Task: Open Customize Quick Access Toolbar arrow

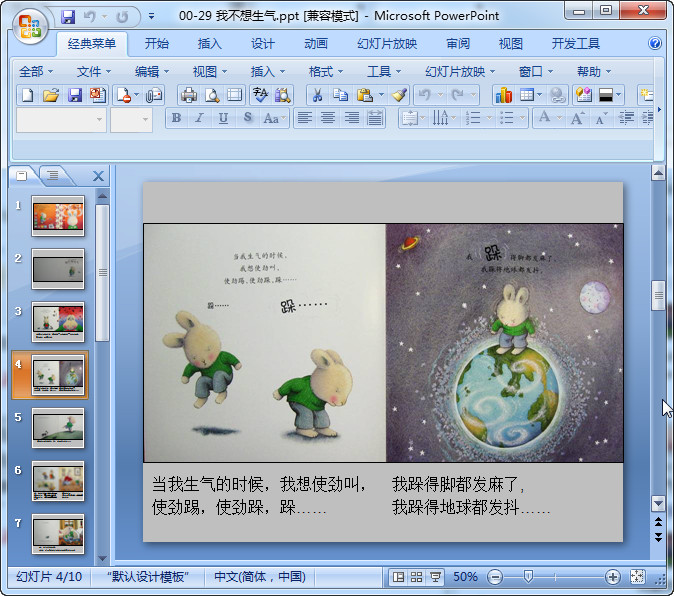Action: pos(151,17)
